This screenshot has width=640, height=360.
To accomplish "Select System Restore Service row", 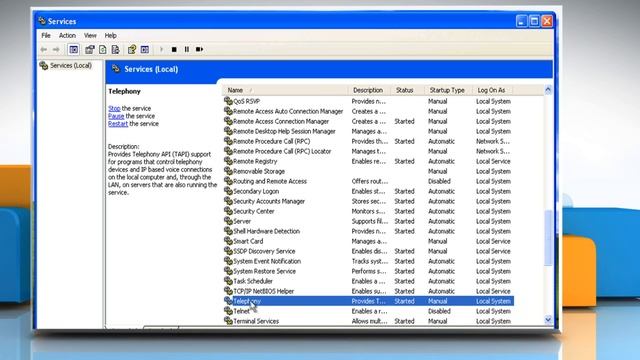I will tap(368, 271).
